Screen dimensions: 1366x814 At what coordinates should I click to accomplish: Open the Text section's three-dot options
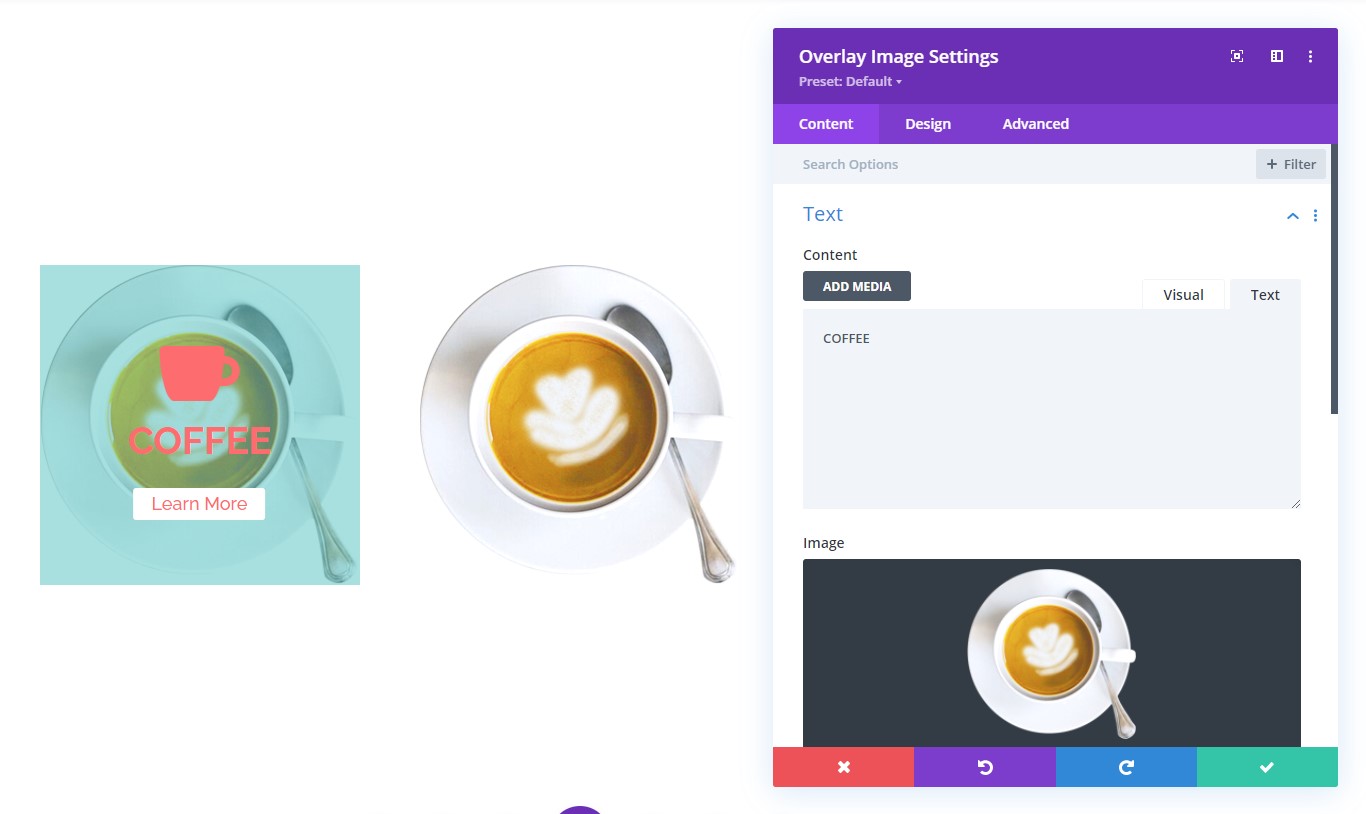pos(1315,215)
